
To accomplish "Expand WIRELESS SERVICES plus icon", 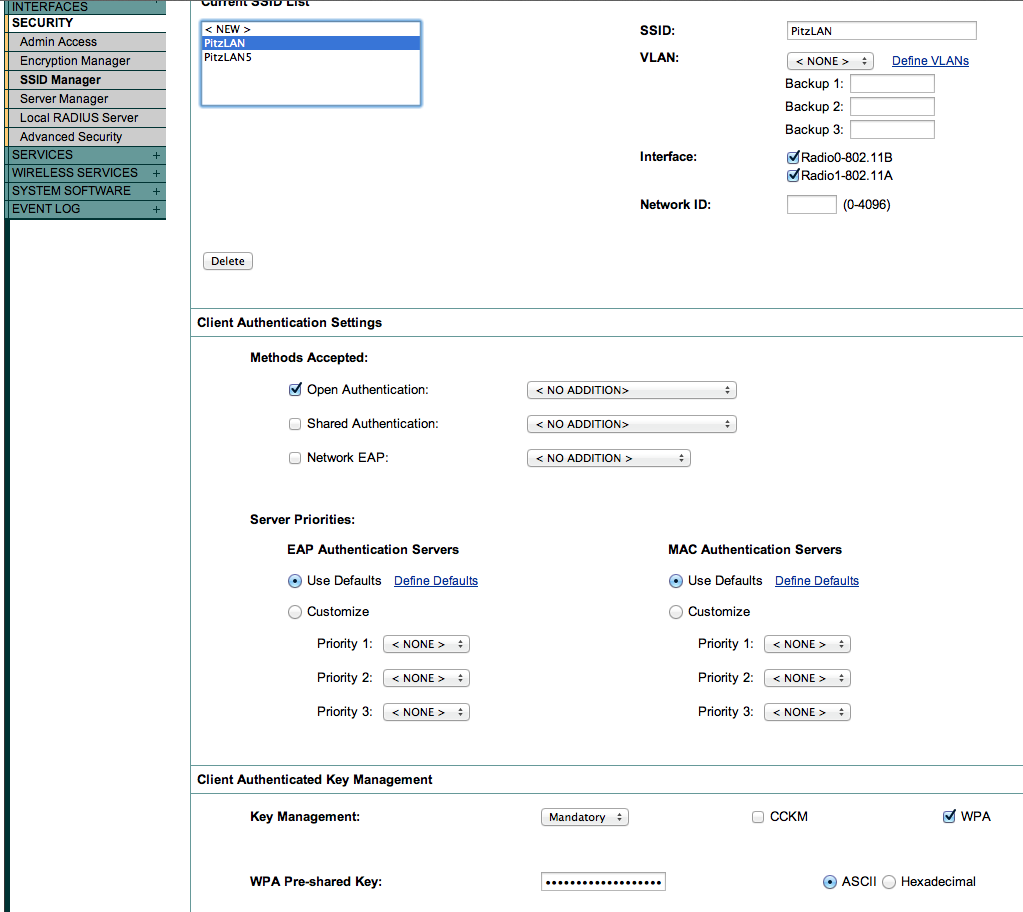I will [156, 174].
